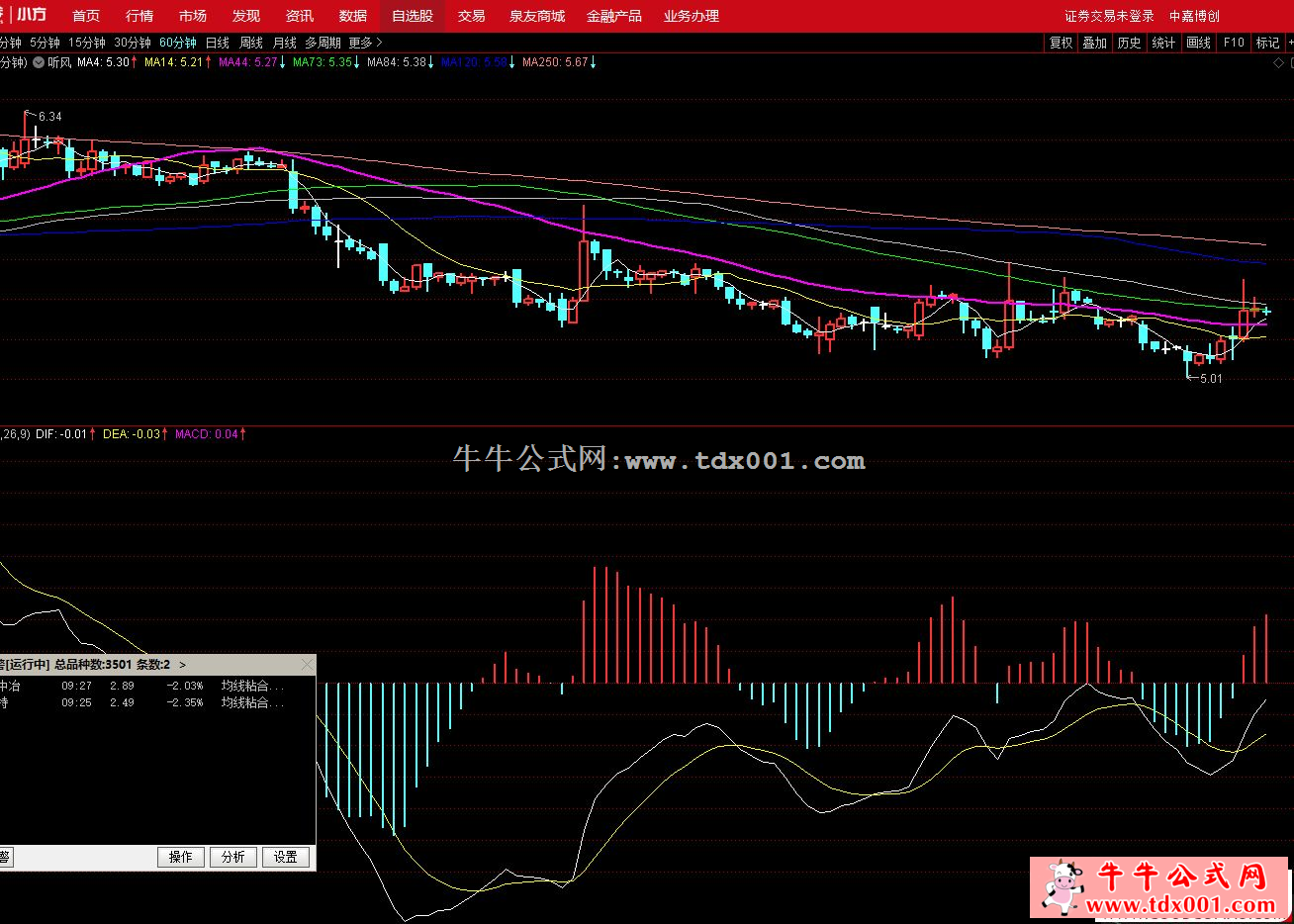Screen dimensions: 1294x924
Task: Switch to the 行情 quotes menu
Action: pos(140,16)
